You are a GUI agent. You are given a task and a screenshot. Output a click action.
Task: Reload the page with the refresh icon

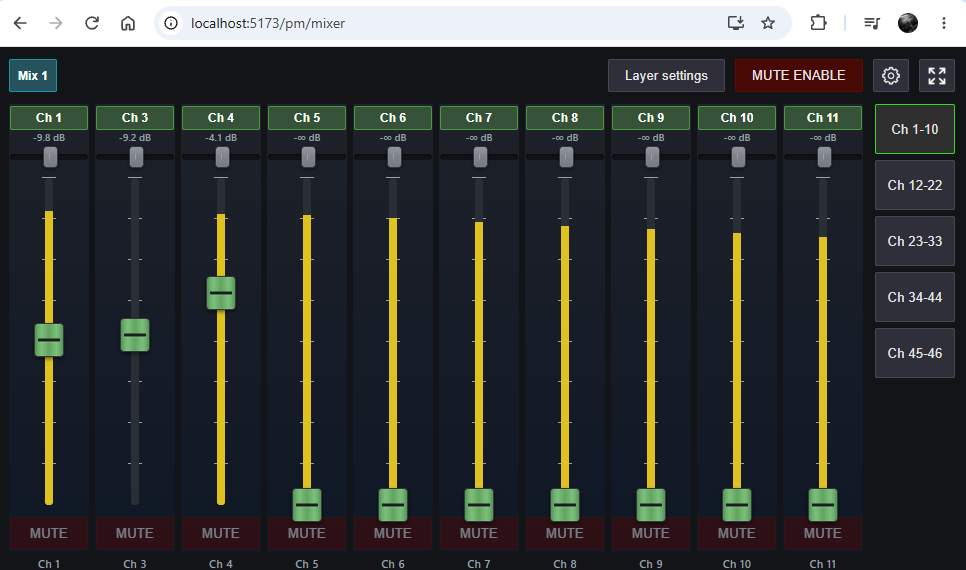(92, 23)
